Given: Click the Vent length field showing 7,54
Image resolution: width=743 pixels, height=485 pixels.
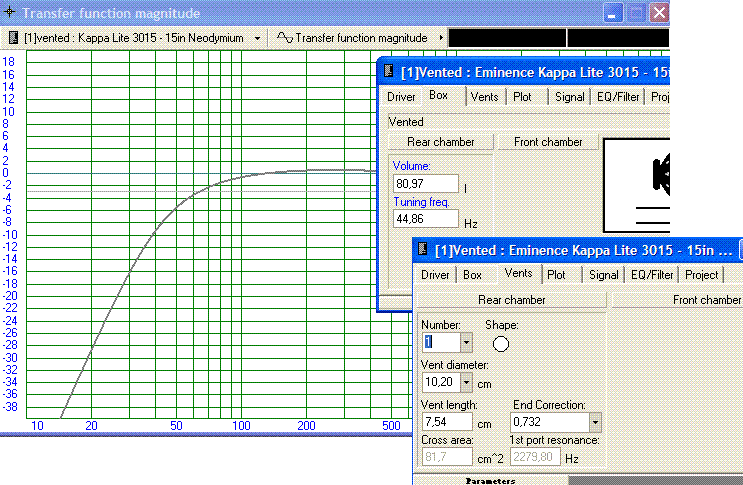Looking at the screenshot, I should (x=447, y=422).
